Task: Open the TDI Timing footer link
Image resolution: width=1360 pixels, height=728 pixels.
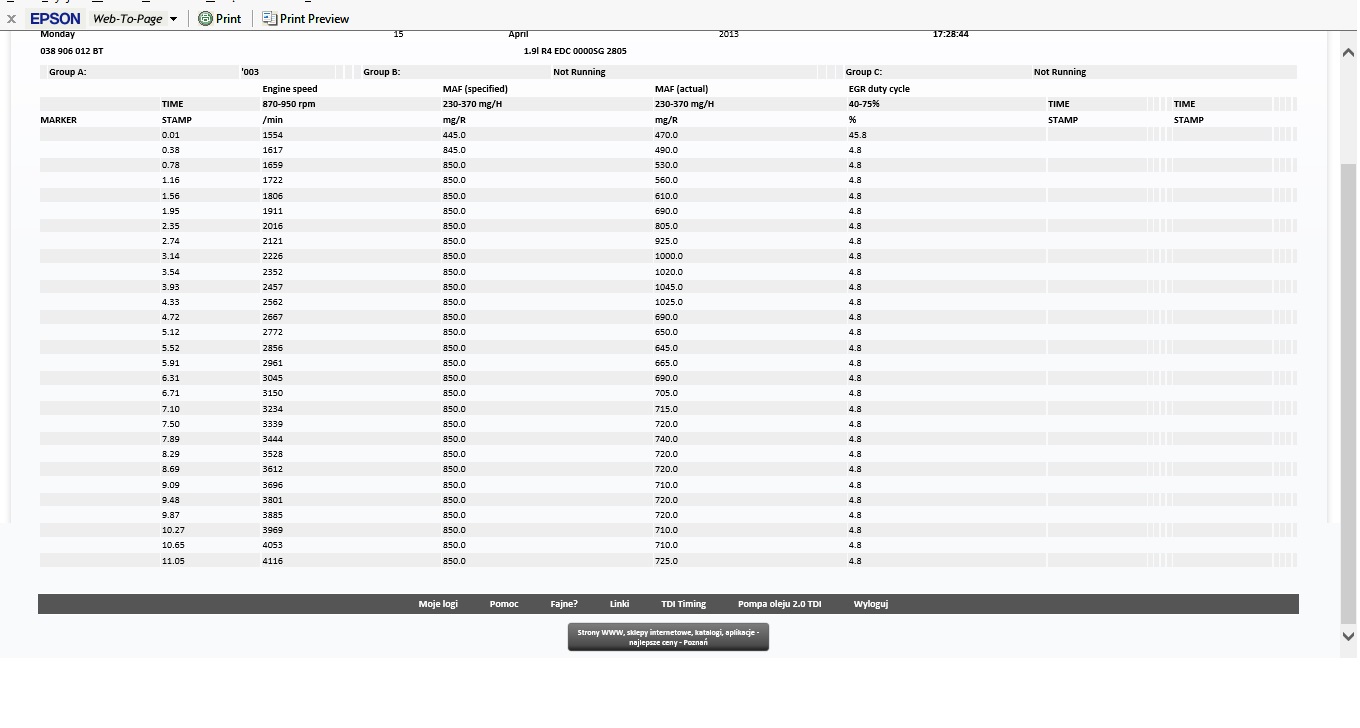Action: (683, 604)
